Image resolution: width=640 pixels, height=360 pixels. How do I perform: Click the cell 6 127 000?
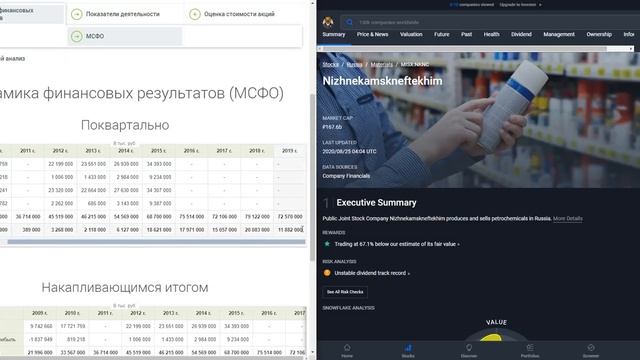coord(126,229)
